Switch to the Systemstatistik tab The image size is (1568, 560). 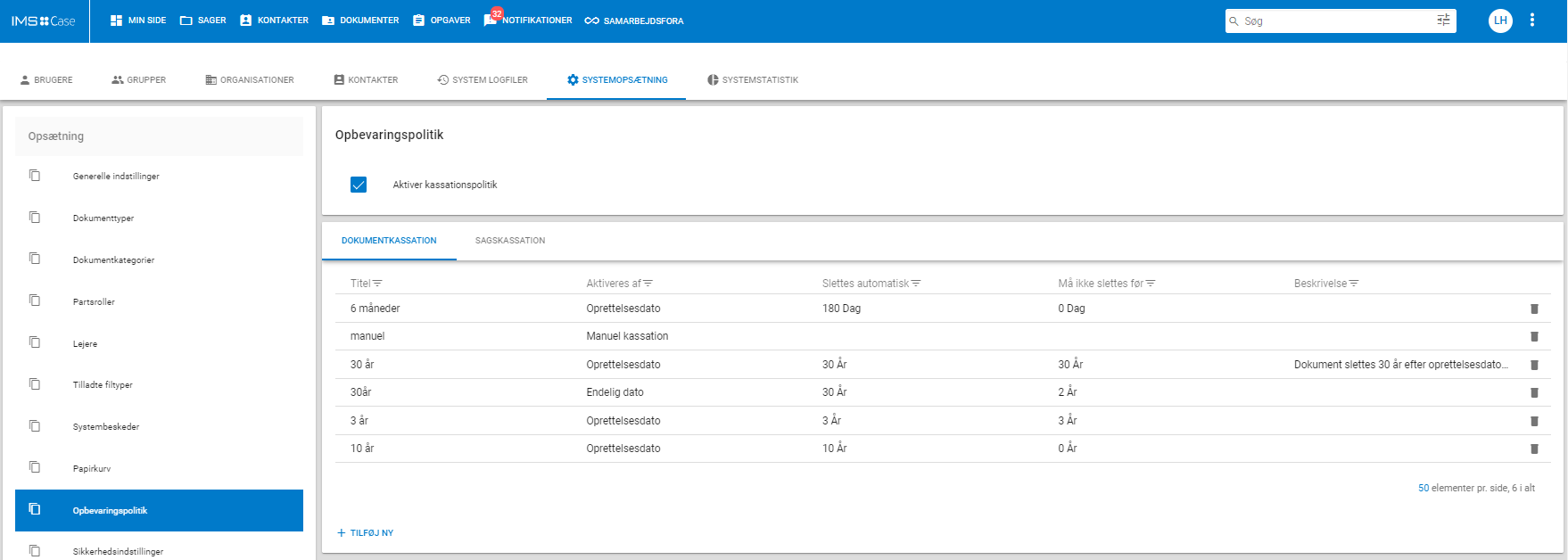coord(753,80)
